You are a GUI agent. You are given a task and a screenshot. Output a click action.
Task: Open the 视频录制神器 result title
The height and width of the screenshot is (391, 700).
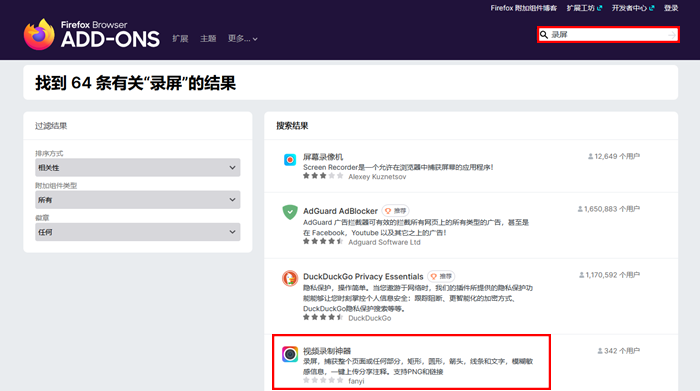[327, 351]
